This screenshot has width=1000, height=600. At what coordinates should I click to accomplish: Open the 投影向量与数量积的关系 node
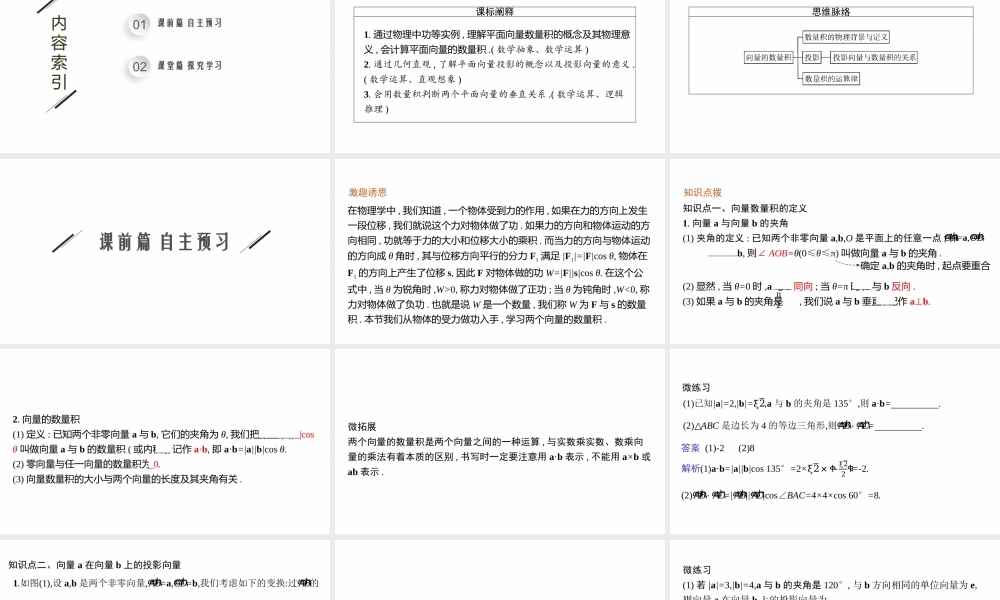click(x=874, y=57)
